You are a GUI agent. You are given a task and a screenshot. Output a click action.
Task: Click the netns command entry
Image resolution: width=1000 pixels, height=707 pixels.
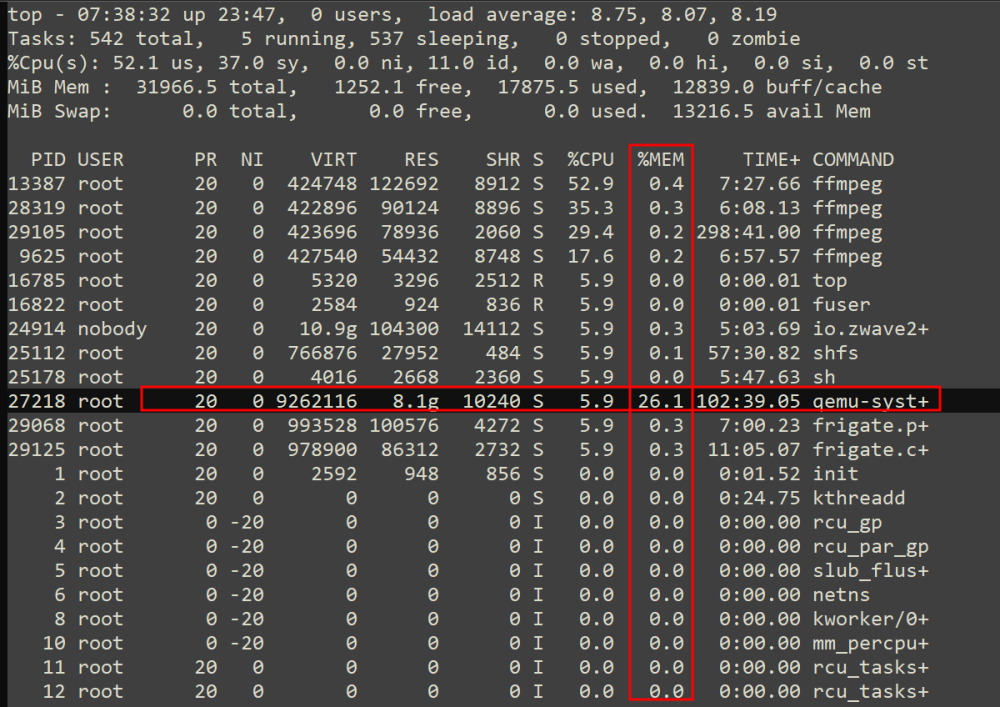click(x=841, y=595)
